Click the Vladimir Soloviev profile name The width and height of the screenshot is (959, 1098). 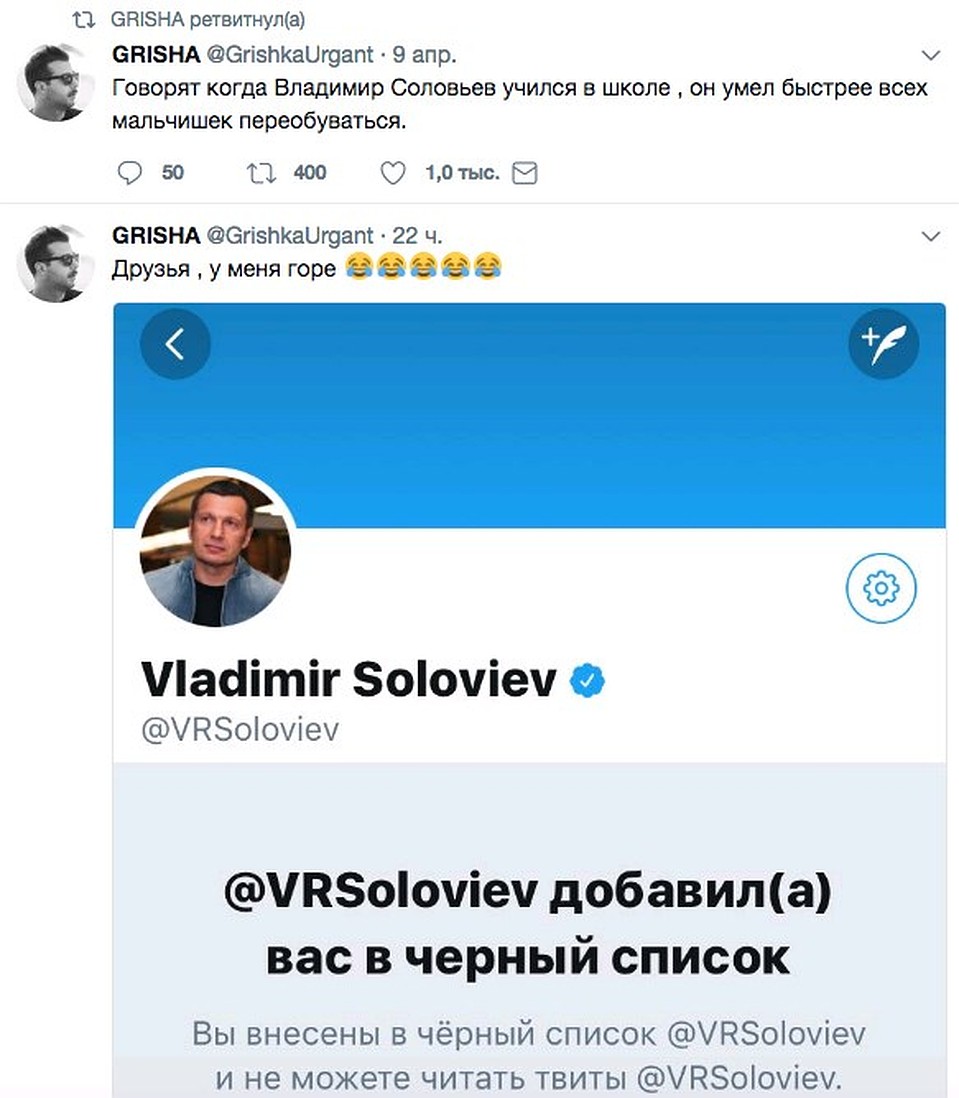point(349,681)
